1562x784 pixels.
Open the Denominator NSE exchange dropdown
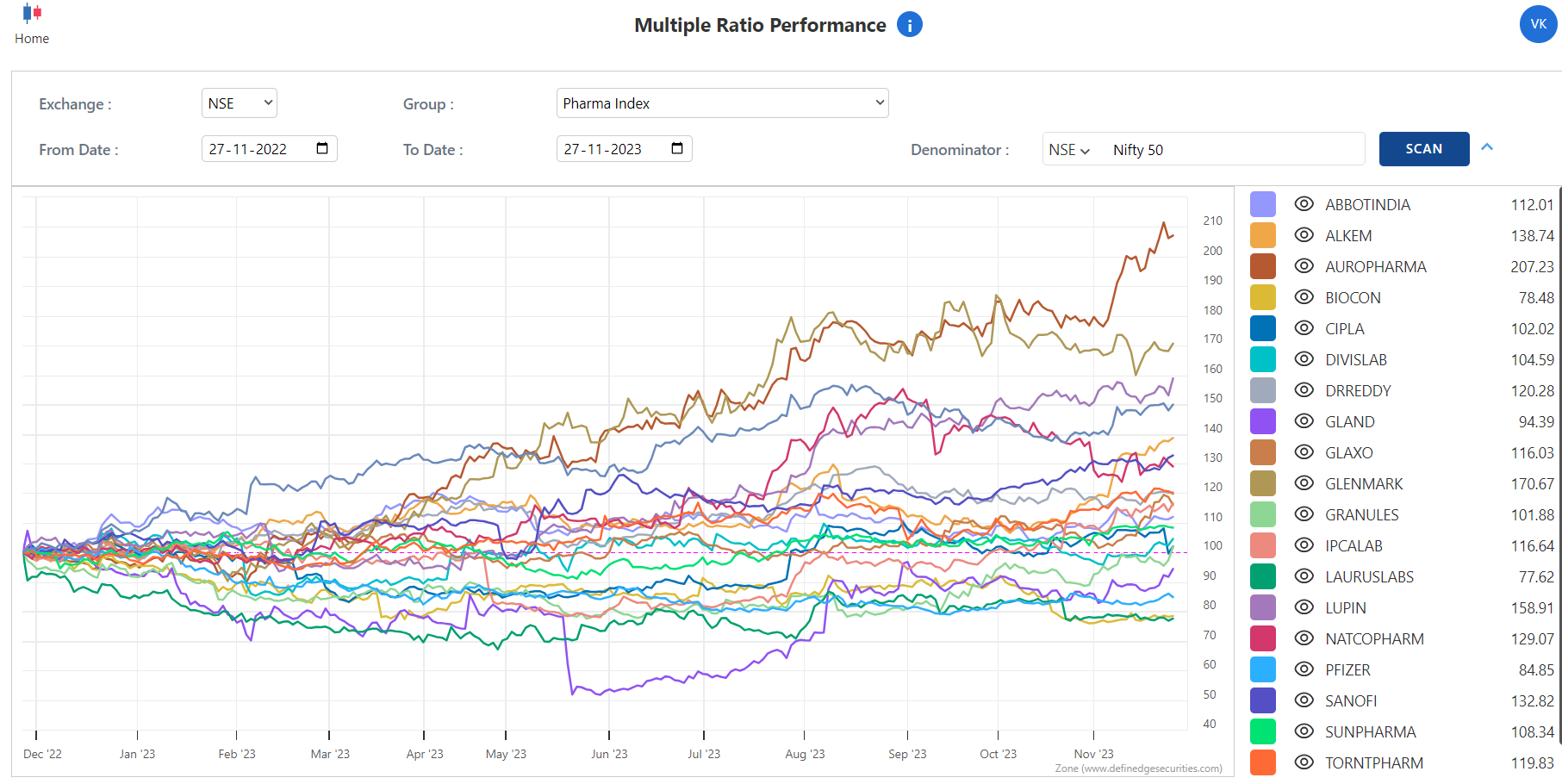coord(1069,150)
